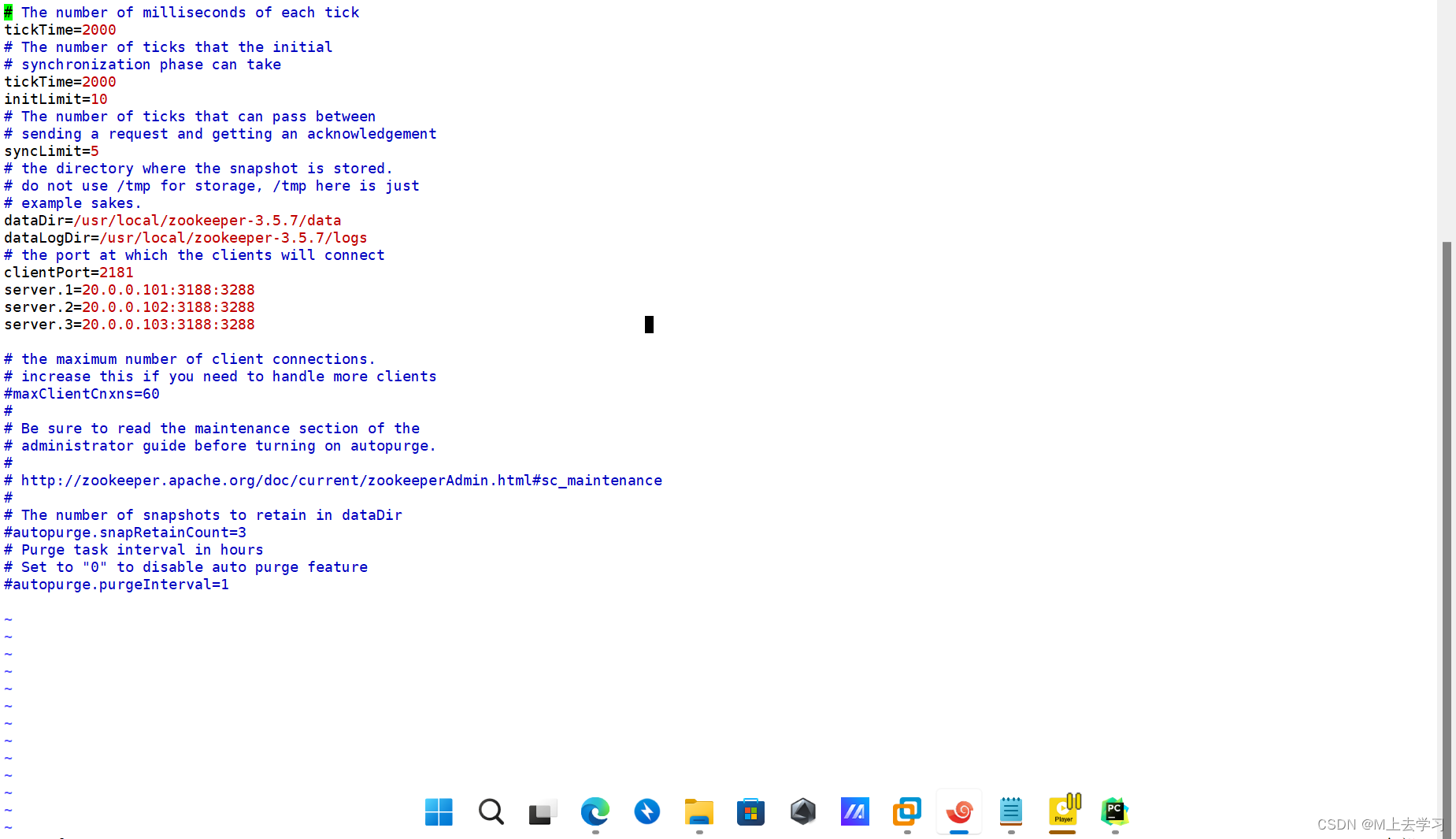
Task: Click the green-highlighted # cursor at top
Action: [8, 13]
